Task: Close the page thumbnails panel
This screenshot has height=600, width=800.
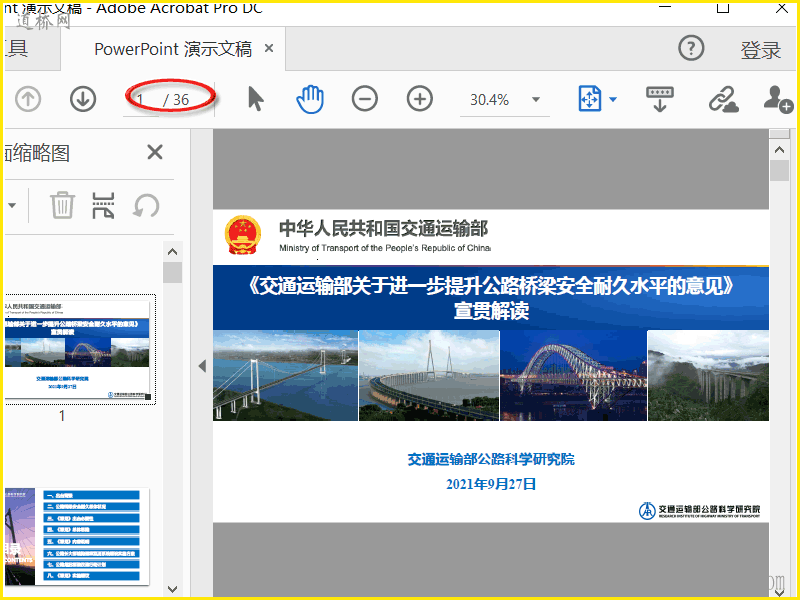Action: tap(155, 152)
